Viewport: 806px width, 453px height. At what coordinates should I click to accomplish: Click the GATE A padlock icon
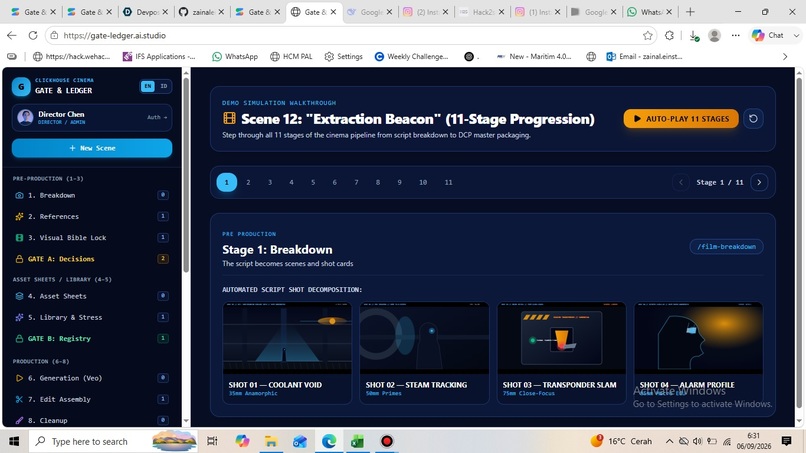point(19,259)
